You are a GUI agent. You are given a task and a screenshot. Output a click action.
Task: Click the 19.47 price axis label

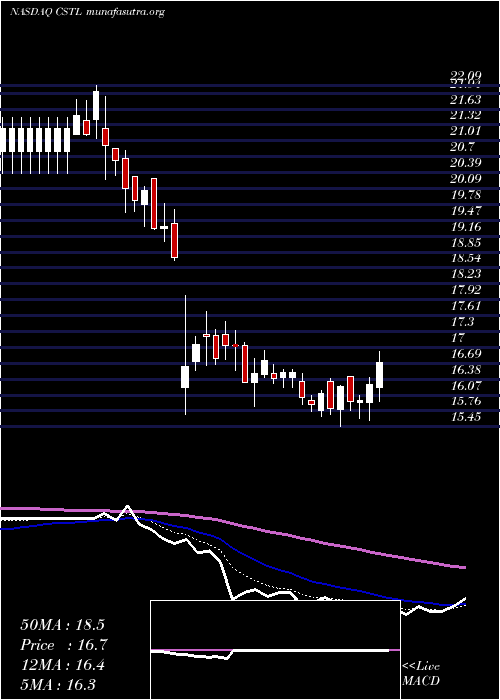(465, 211)
